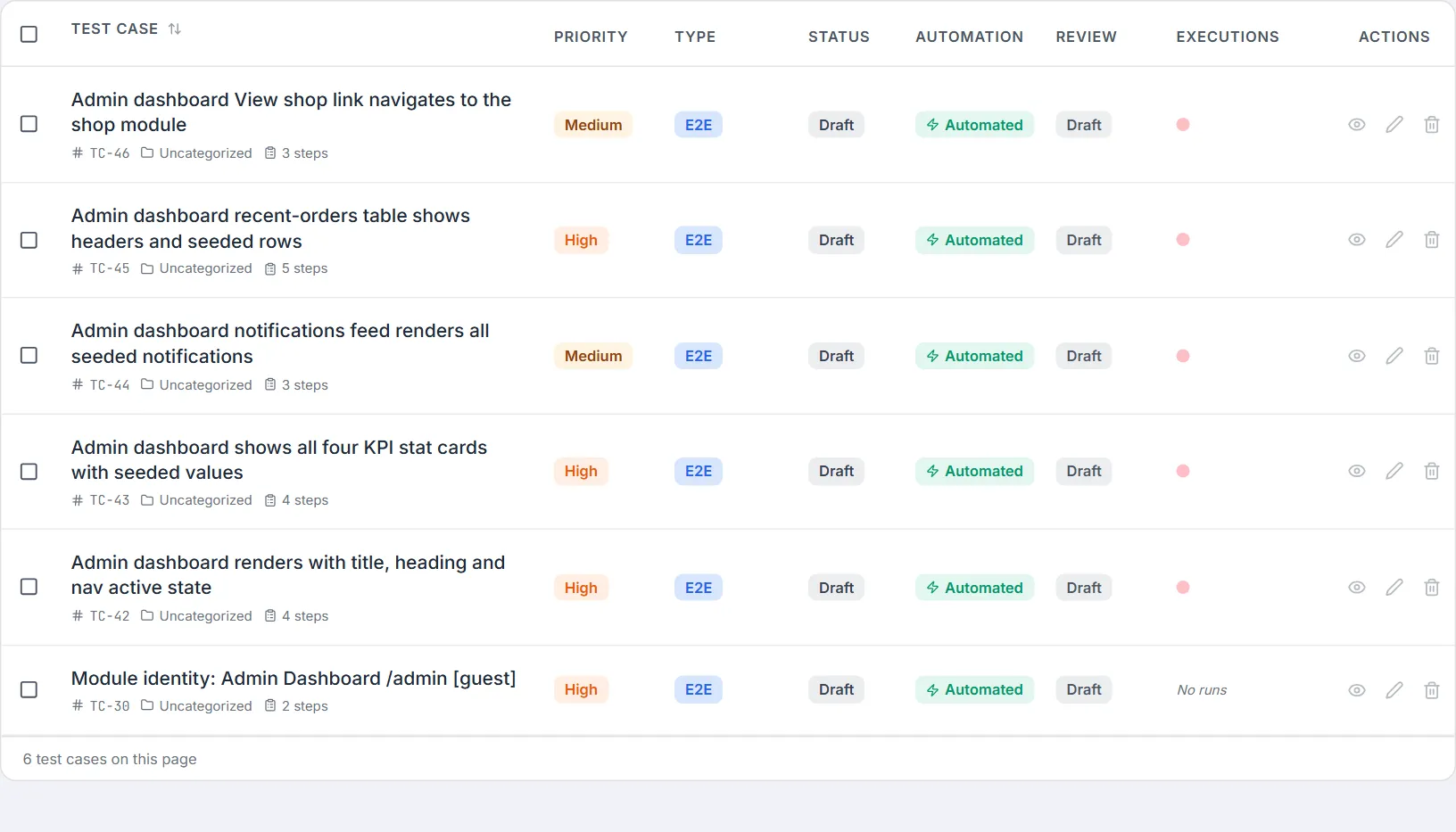Image resolution: width=1456 pixels, height=832 pixels.
Task: Delete test case TC-42 with trash icon
Action: [1431, 588]
